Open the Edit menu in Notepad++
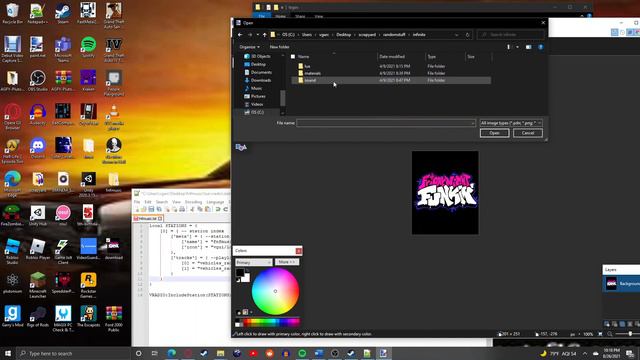 coord(148,202)
